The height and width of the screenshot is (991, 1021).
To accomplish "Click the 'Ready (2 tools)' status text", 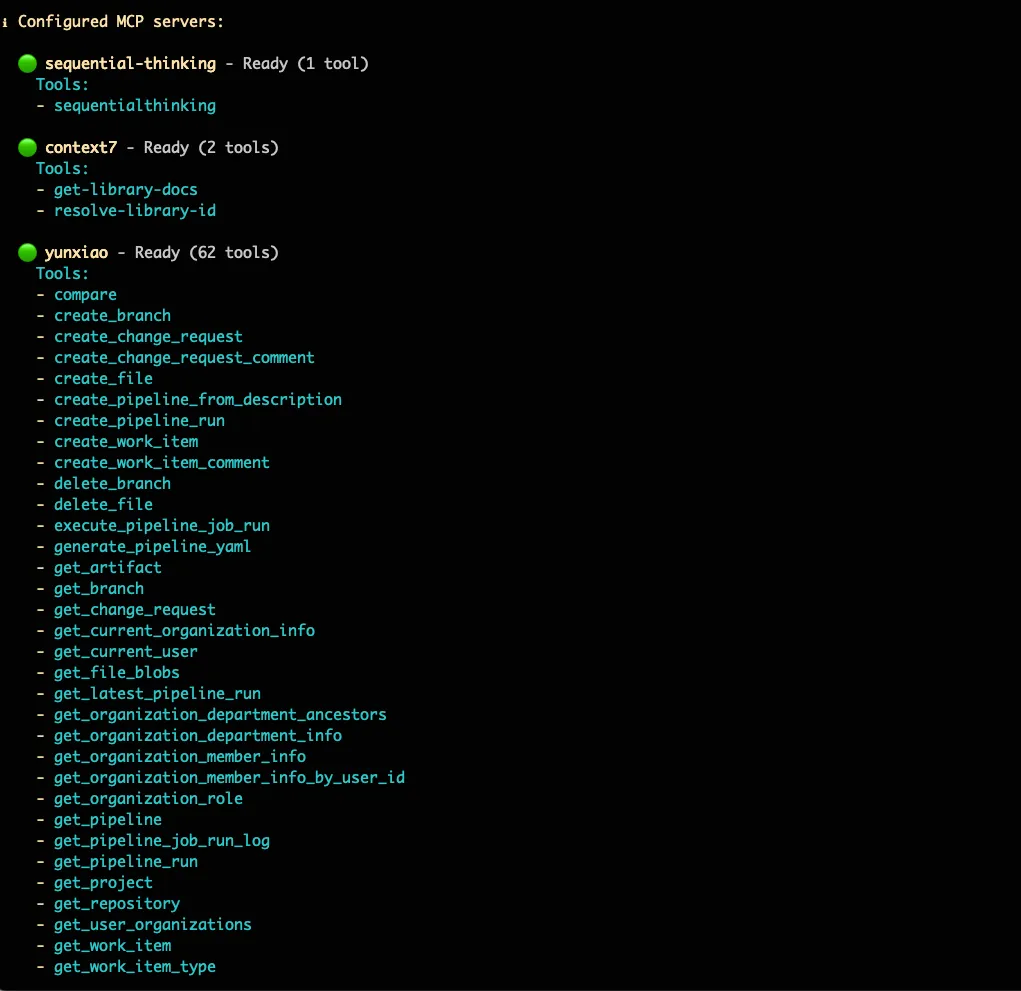I will pos(211,148).
